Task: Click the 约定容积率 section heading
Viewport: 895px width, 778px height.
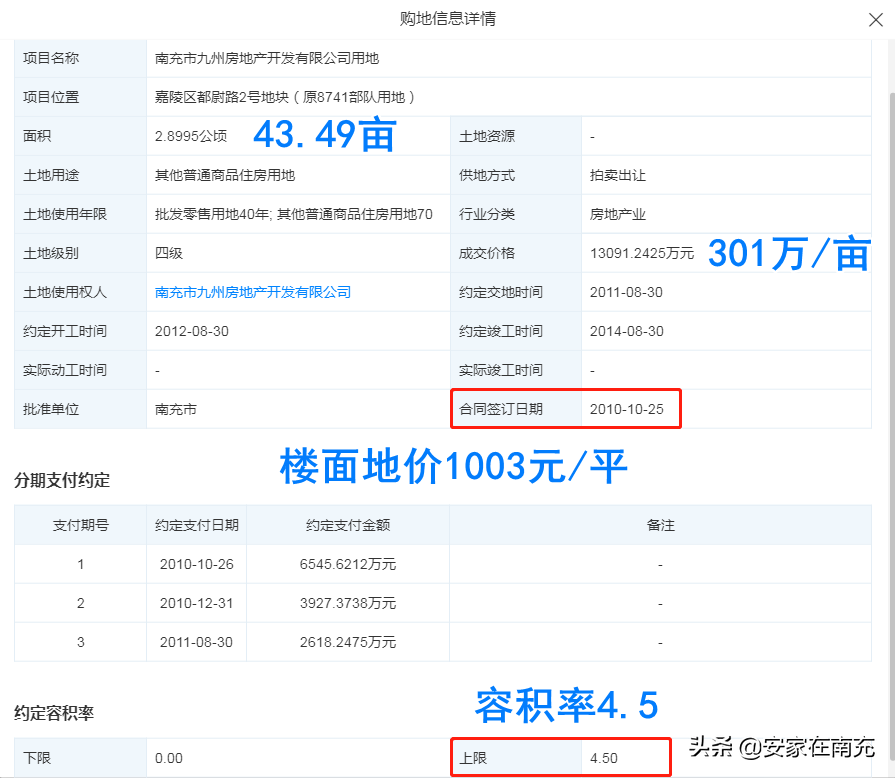Action: 54,713
